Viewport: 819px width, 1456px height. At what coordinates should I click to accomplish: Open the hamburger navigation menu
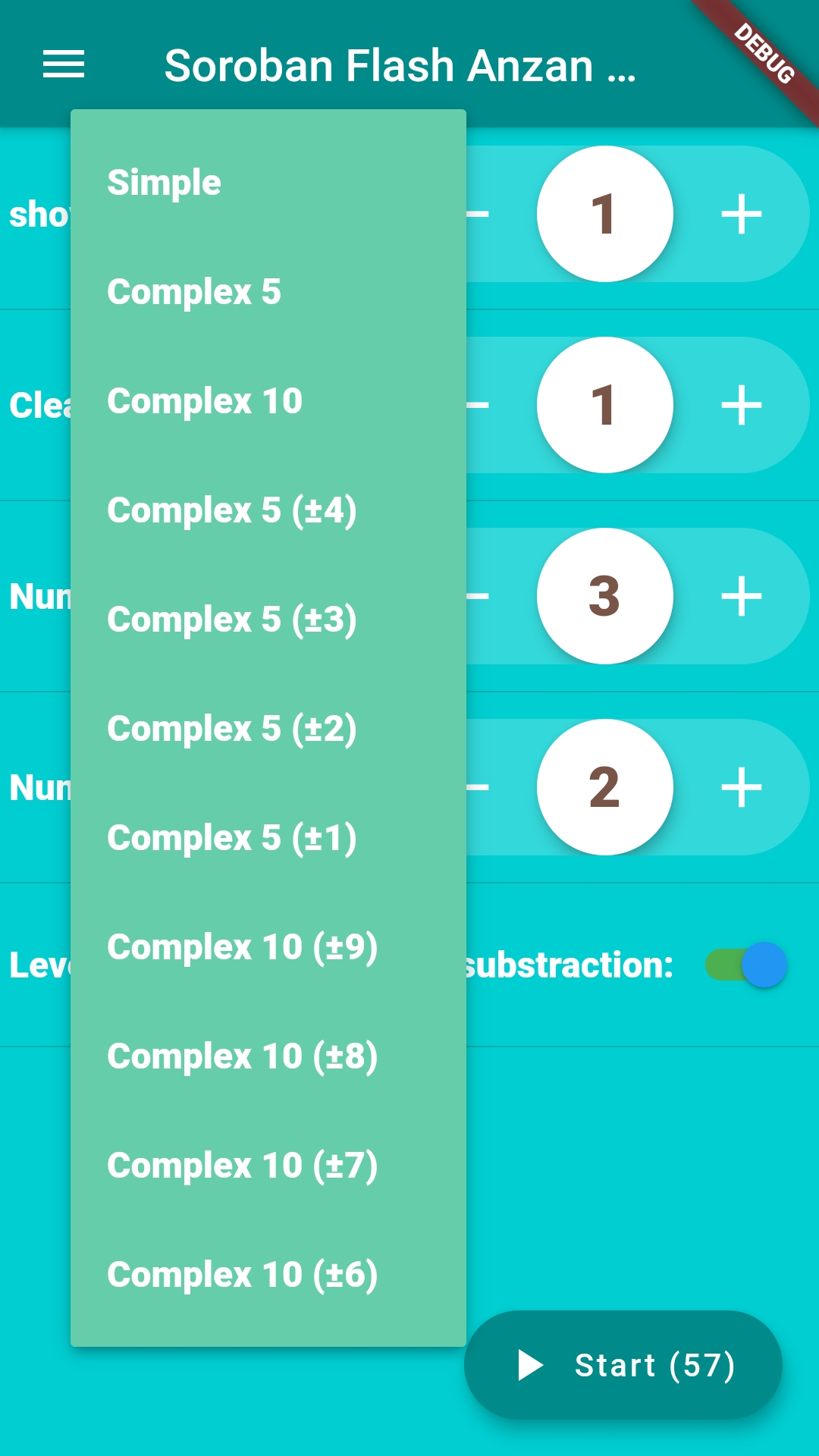64,64
